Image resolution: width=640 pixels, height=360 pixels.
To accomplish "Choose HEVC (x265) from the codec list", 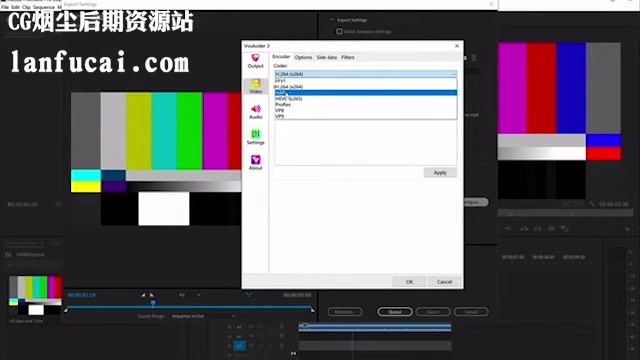I will point(366,99).
